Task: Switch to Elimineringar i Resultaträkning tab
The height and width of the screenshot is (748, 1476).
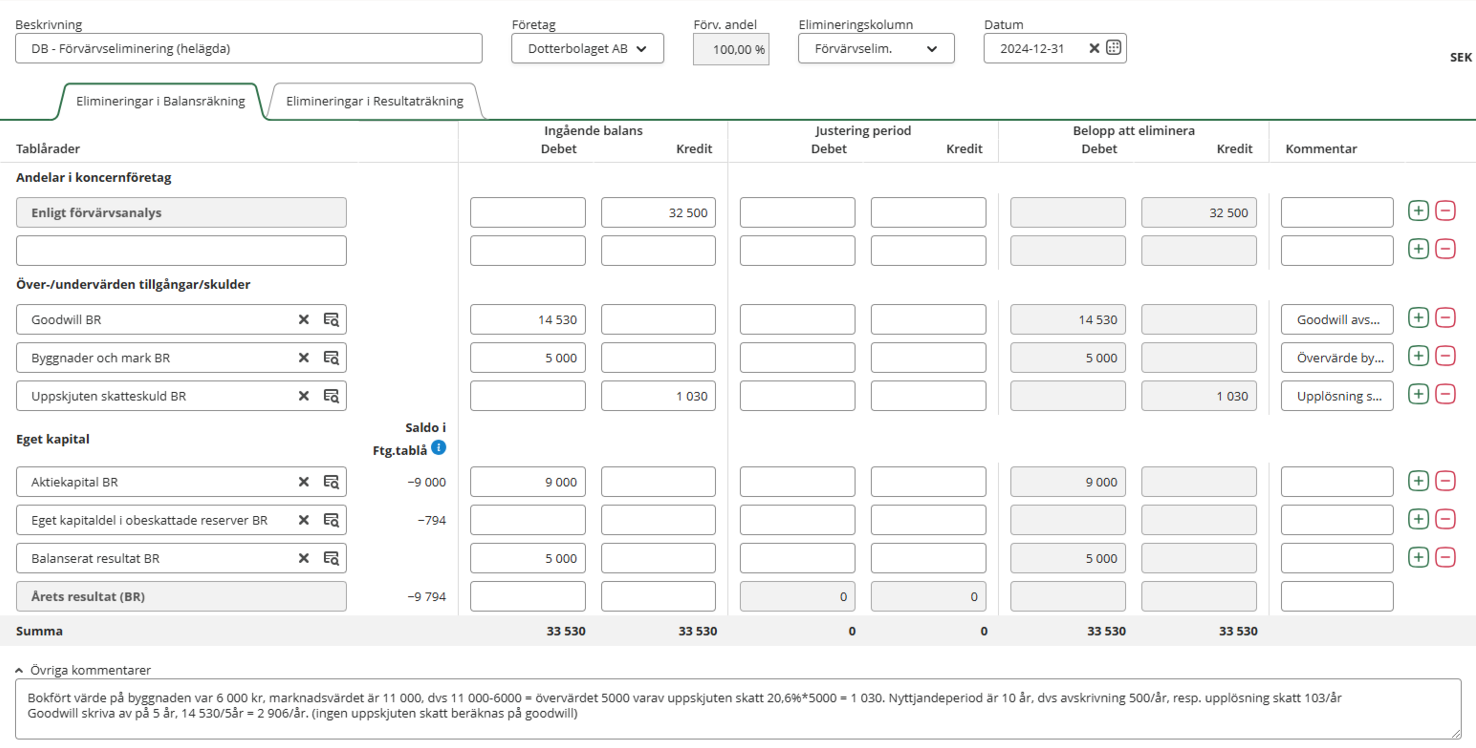Action: (x=374, y=101)
